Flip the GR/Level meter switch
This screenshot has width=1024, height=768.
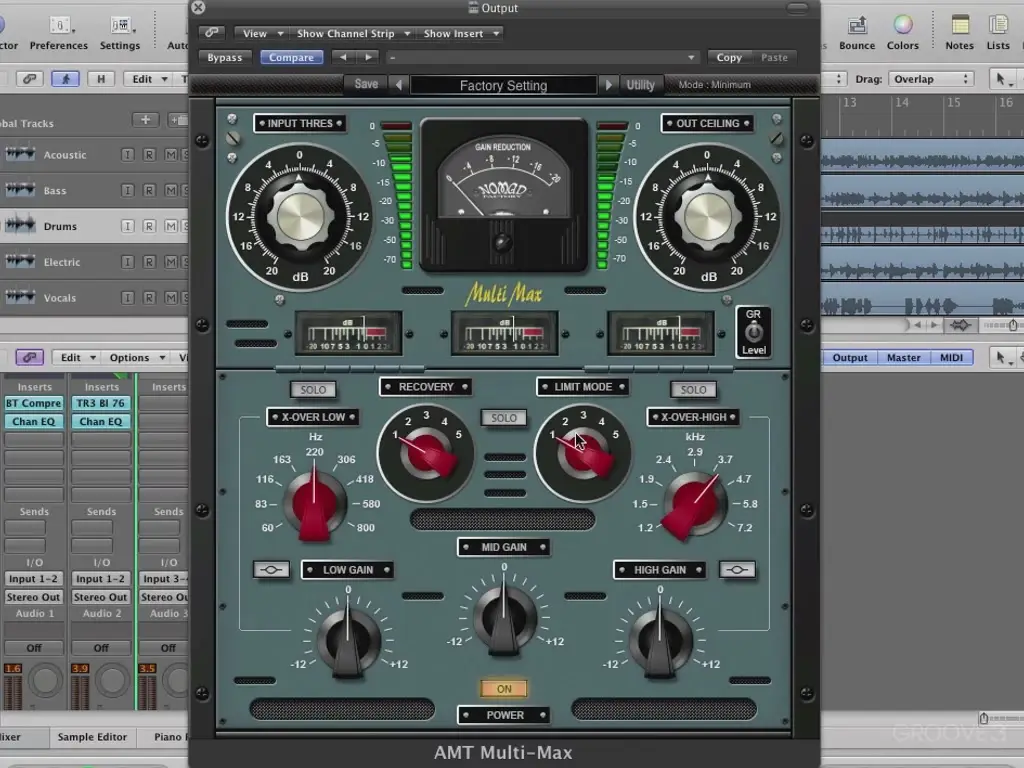(x=753, y=332)
